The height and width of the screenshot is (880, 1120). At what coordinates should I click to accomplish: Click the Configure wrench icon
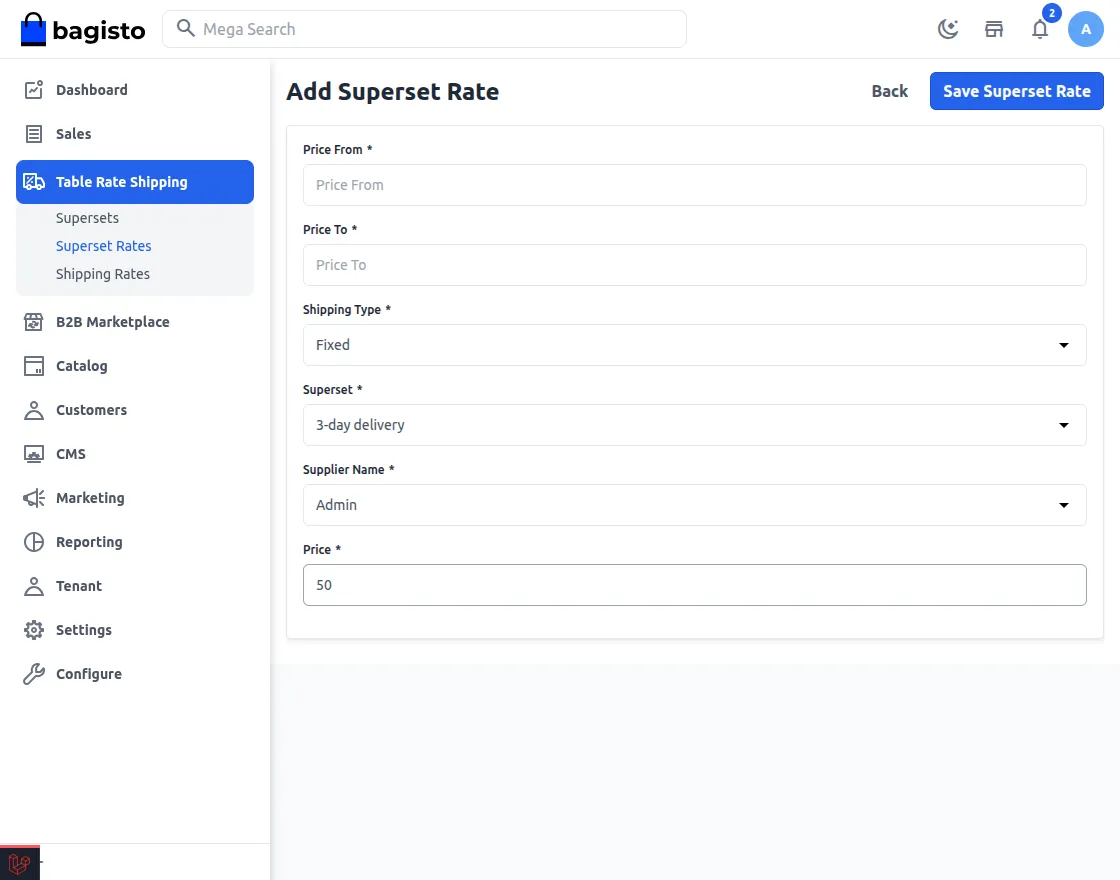click(x=31, y=673)
